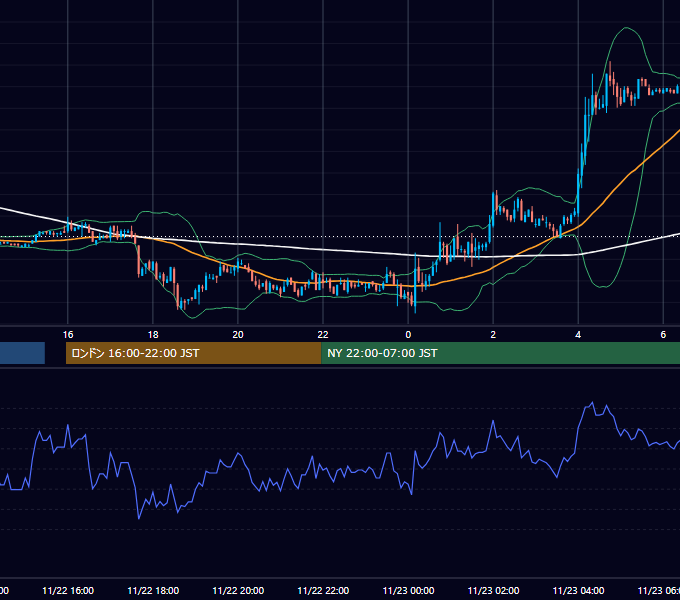Select the 11/22 18:00 date label
680x600 pixels.
[153, 590]
